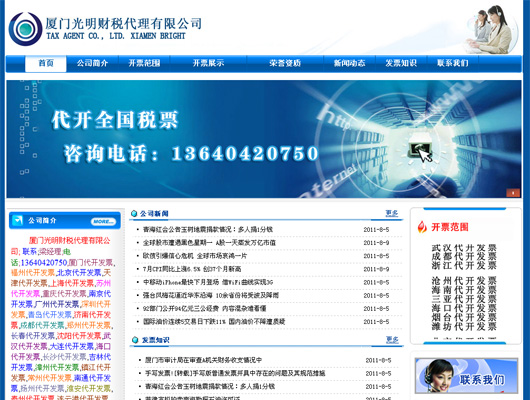Open the 公司简介 navigation tab
This screenshot has width=530, height=400.
tap(92, 63)
